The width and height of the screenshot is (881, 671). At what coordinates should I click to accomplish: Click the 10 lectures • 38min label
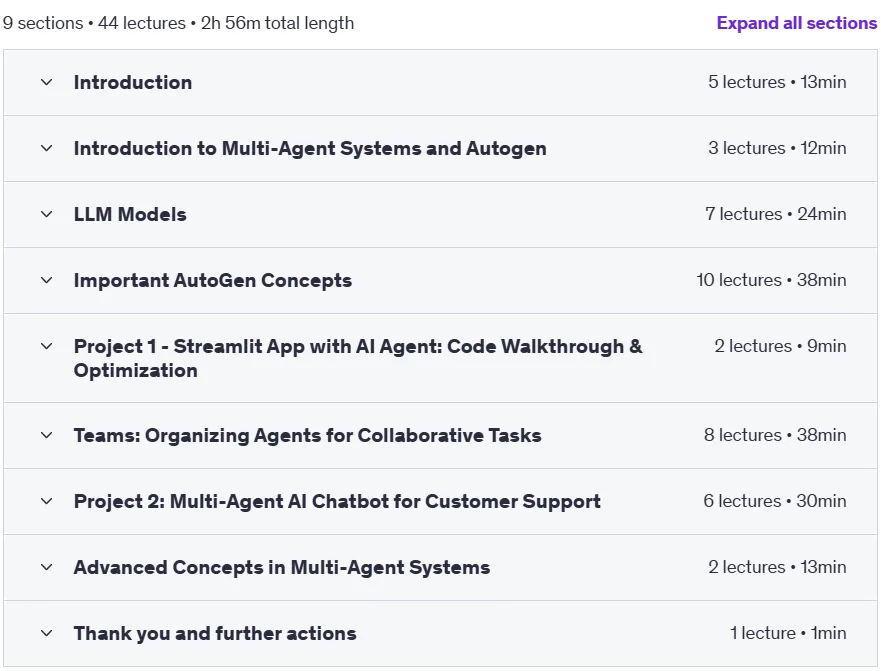(771, 280)
